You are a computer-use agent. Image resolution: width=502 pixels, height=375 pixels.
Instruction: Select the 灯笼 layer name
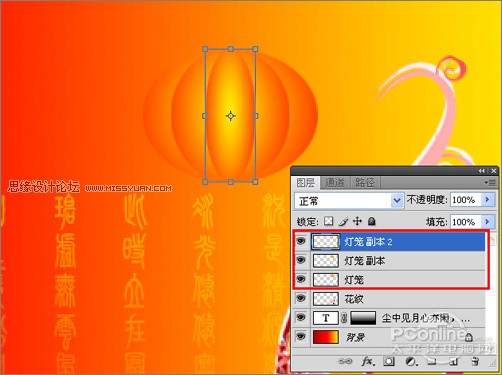[x=354, y=280]
